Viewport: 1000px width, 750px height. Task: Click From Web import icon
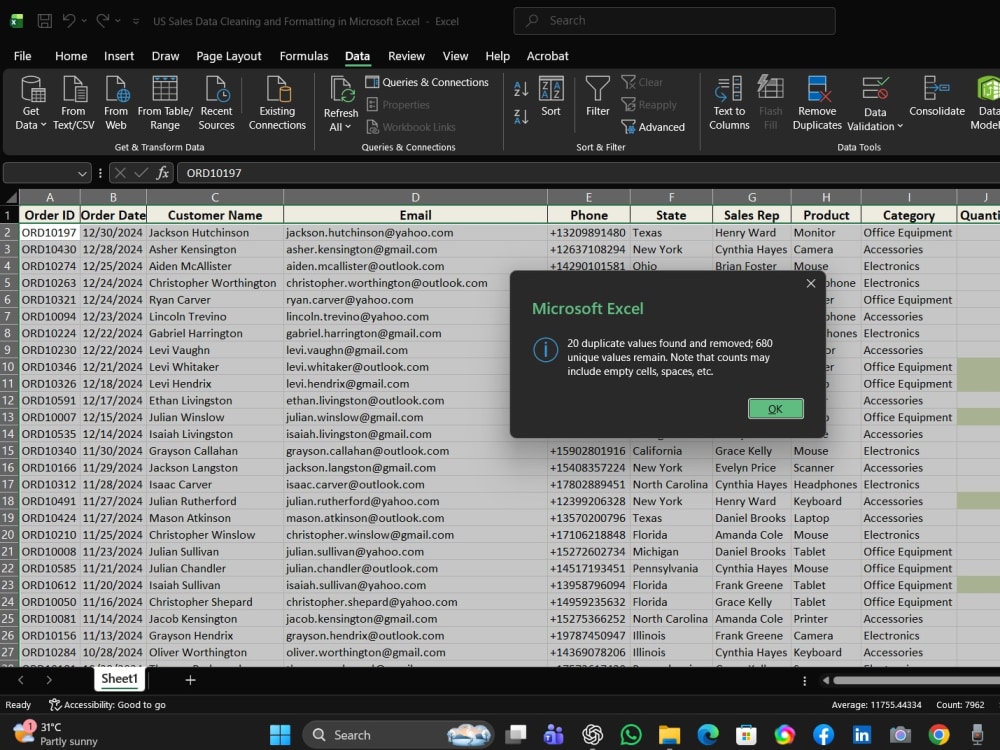pyautogui.click(x=116, y=103)
